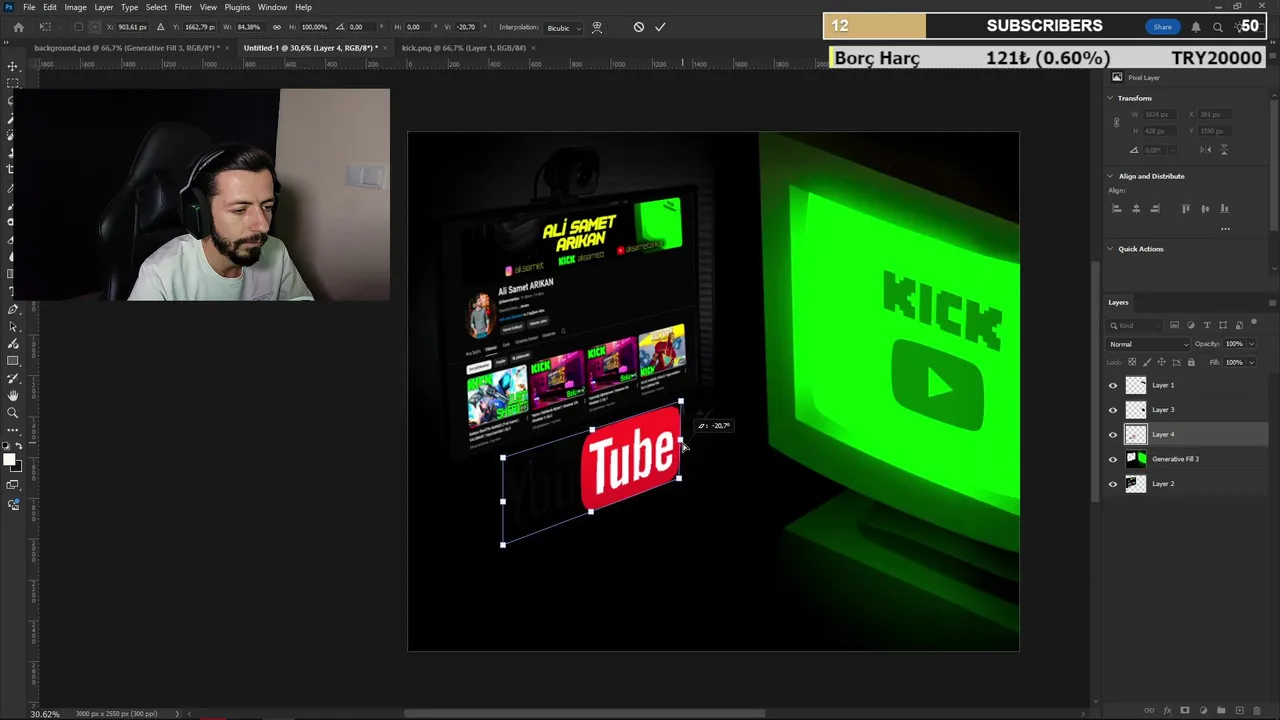1280x720 pixels.
Task: Select the Hand tool
Action: click(13, 395)
